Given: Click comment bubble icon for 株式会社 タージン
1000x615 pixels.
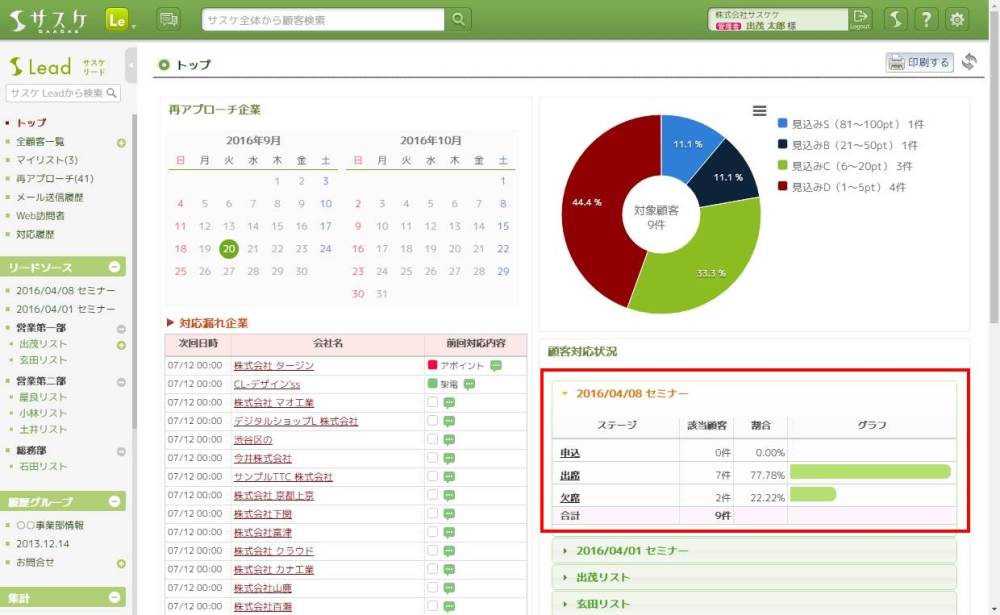Looking at the screenshot, I should 496,366.
